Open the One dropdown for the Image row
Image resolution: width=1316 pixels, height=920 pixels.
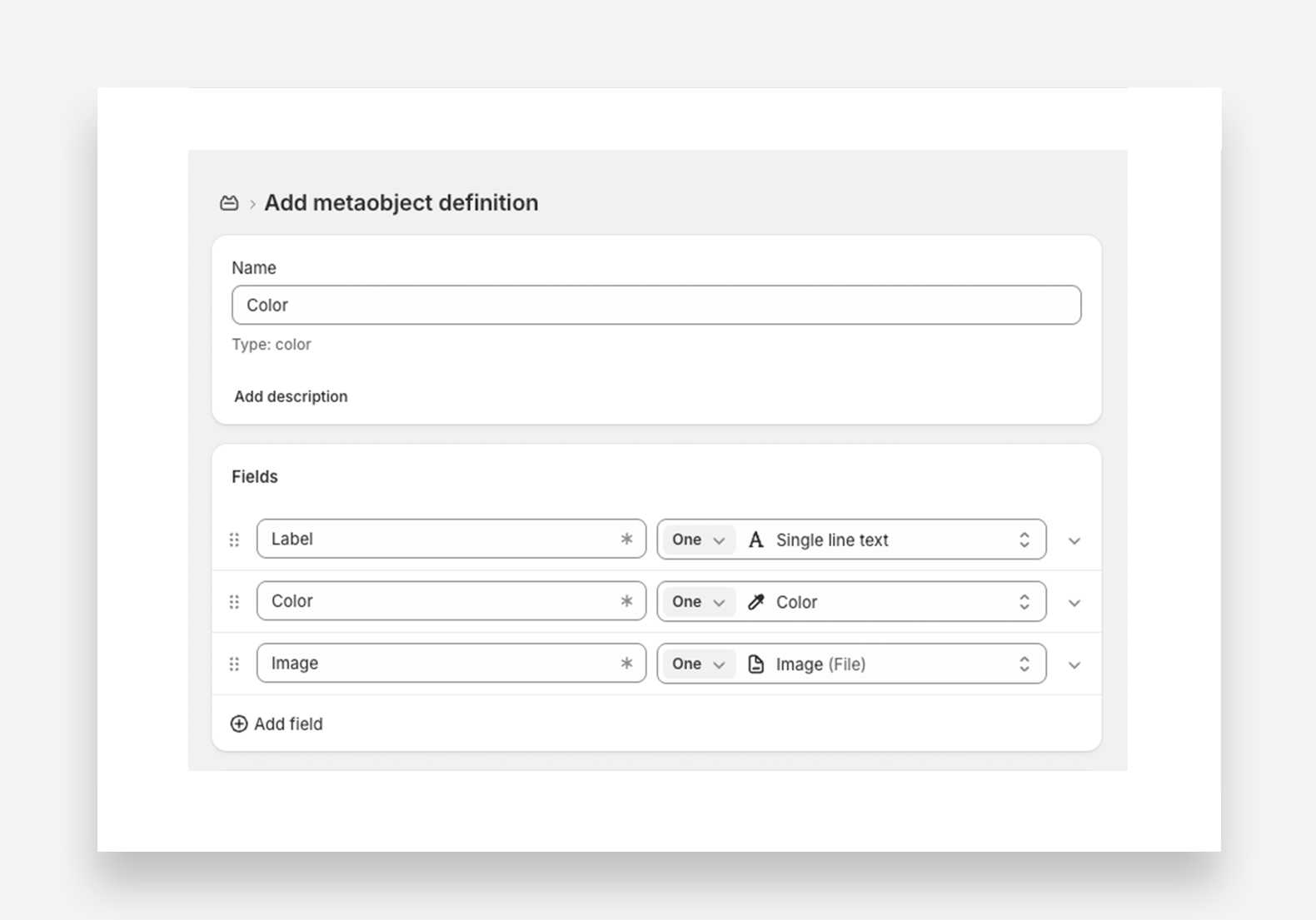point(699,664)
